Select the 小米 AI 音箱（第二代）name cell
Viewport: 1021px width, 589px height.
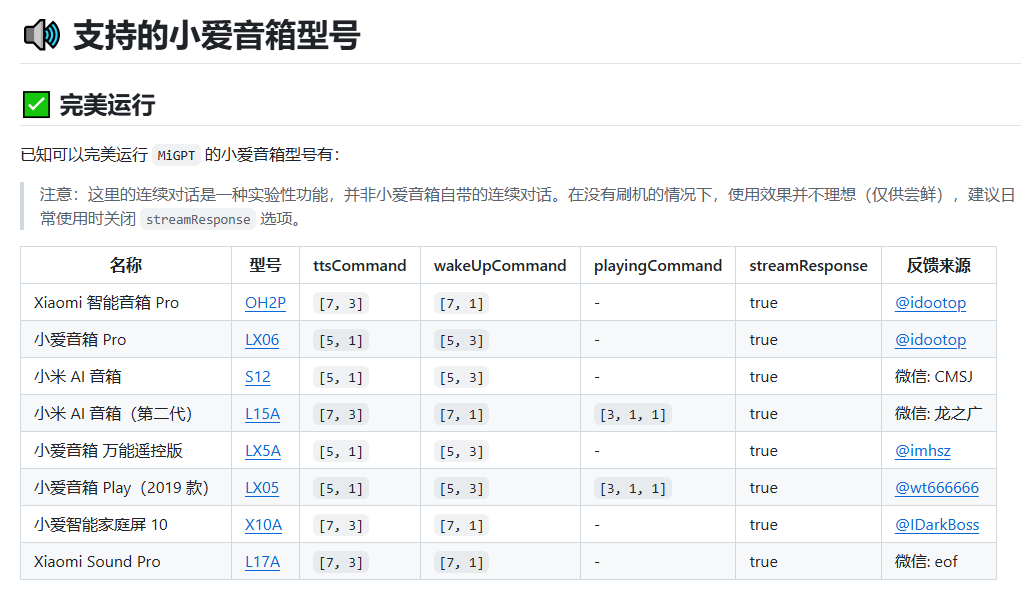coord(126,414)
